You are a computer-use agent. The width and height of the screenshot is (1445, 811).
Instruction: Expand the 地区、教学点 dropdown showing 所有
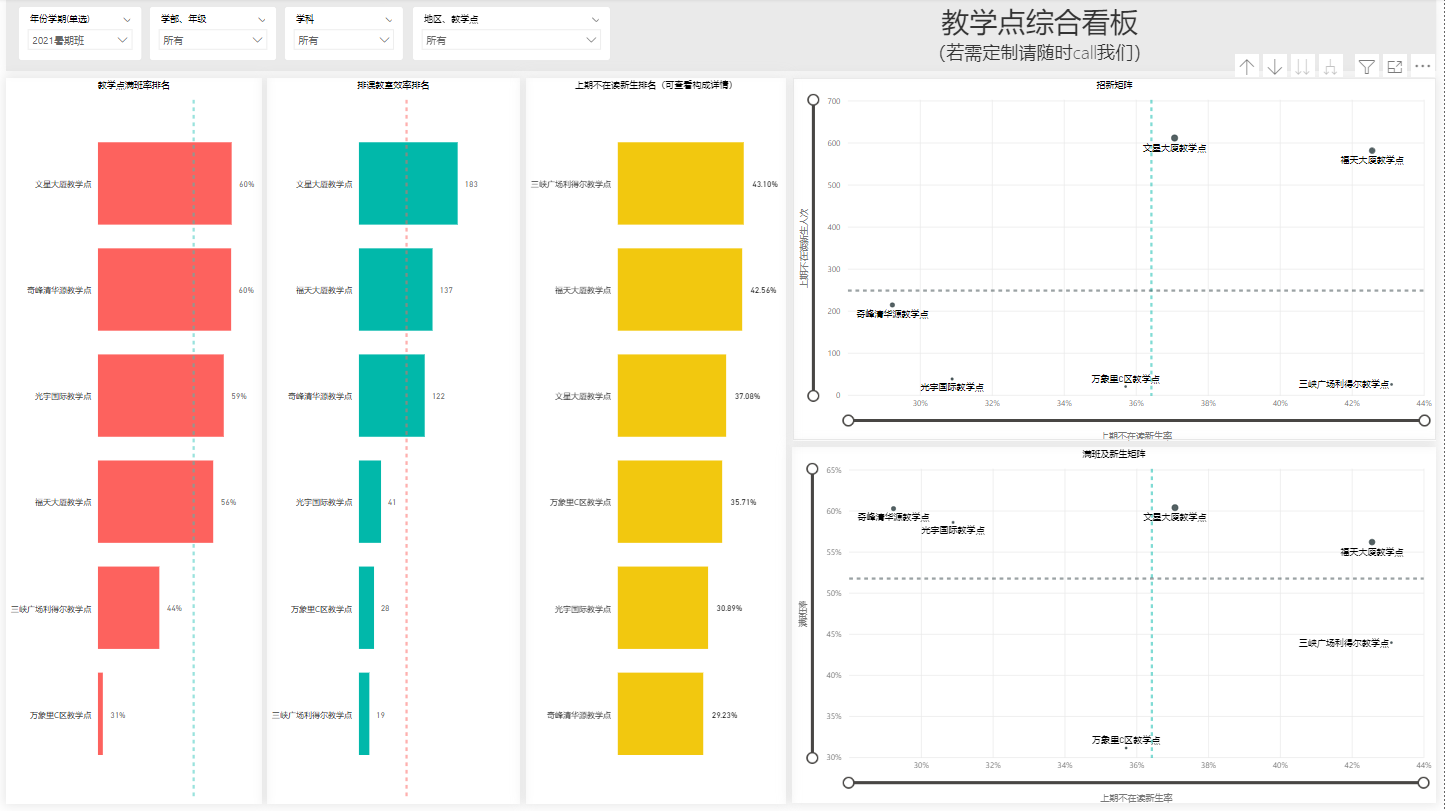(x=511, y=40)
